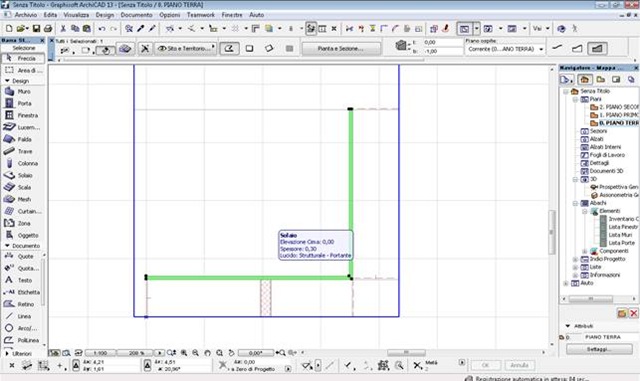Click the horizontal scrollbar under the drawing

click(x=406, y=352)
